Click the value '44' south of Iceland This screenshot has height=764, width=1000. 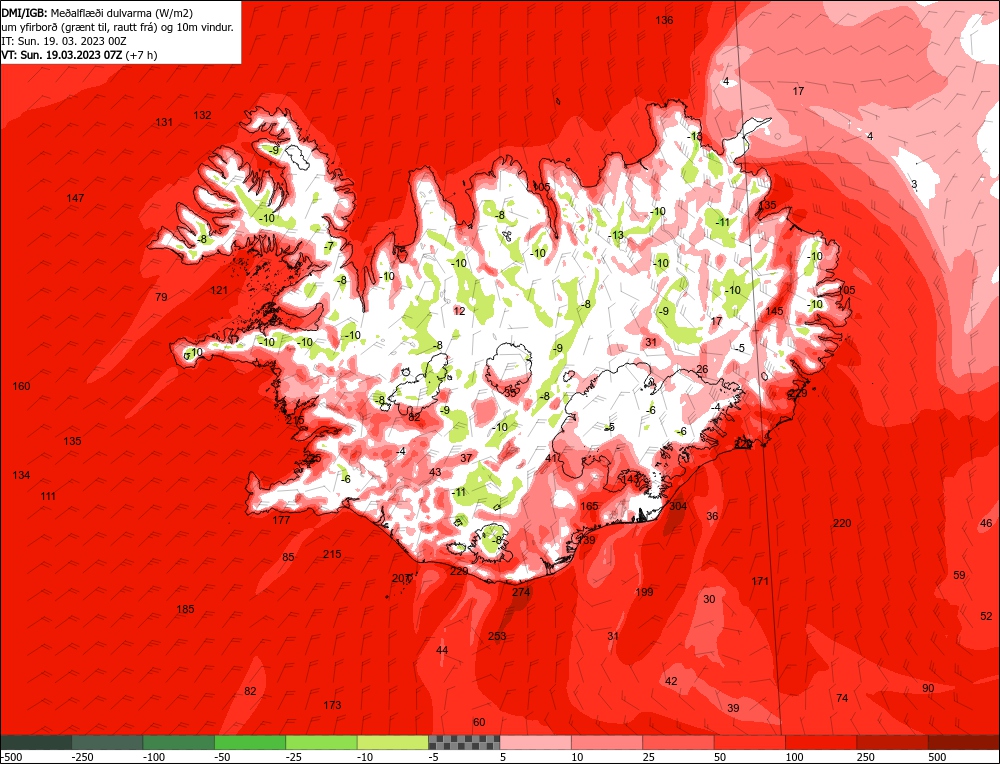[442, 650]
